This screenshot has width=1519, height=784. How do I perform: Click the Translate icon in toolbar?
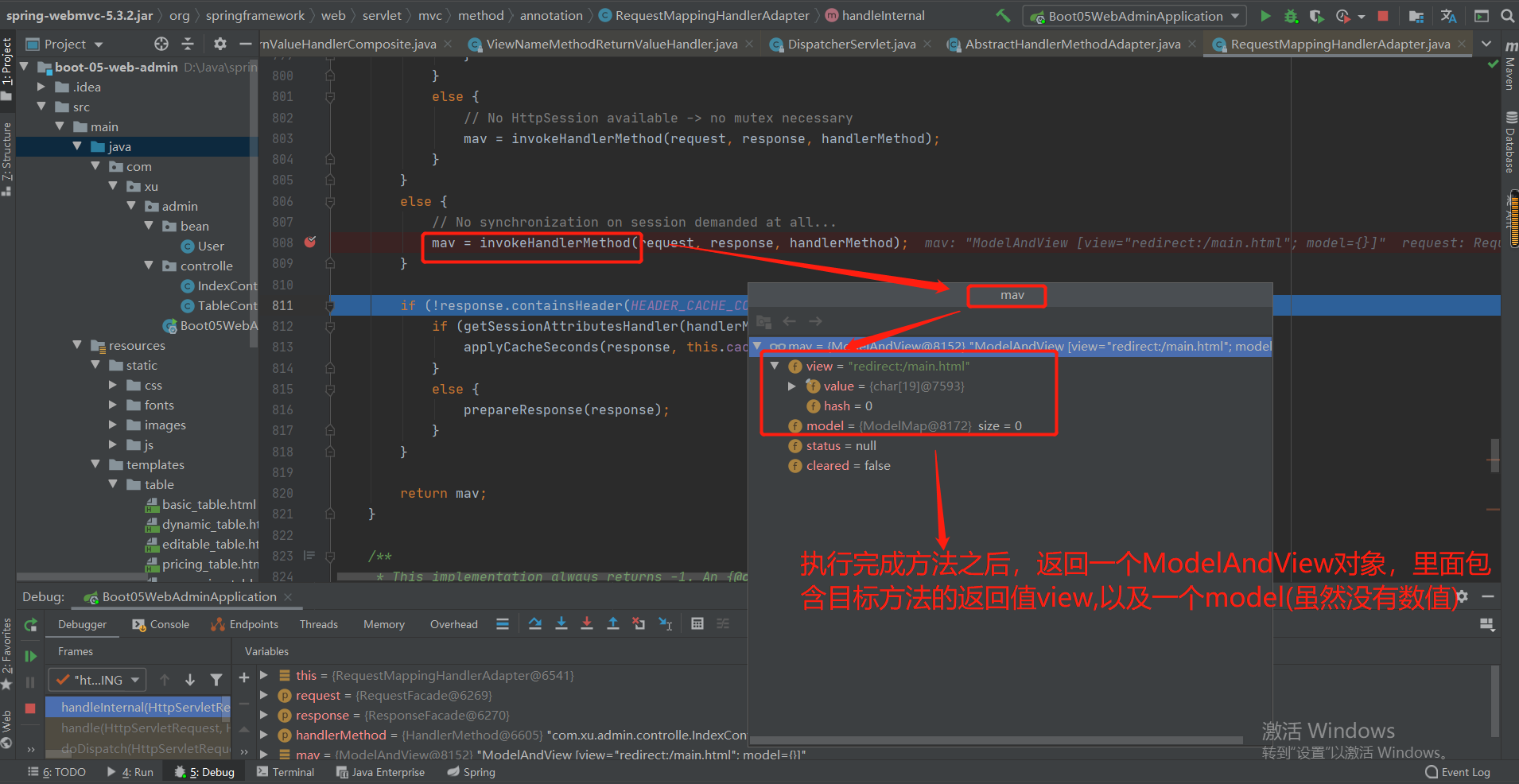1449,16
